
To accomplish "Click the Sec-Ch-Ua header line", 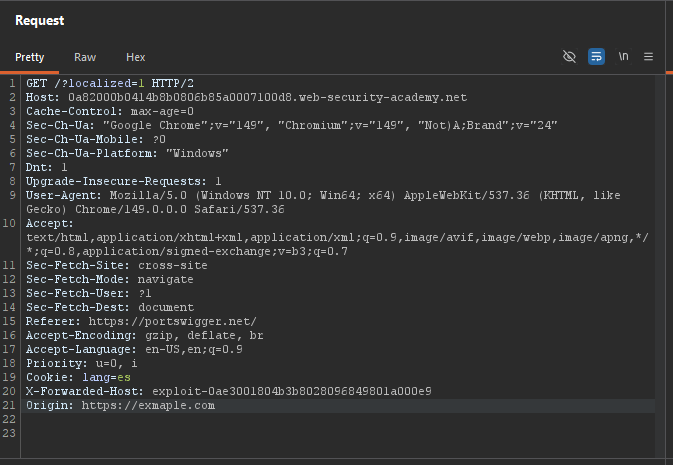I will (291, 125).
